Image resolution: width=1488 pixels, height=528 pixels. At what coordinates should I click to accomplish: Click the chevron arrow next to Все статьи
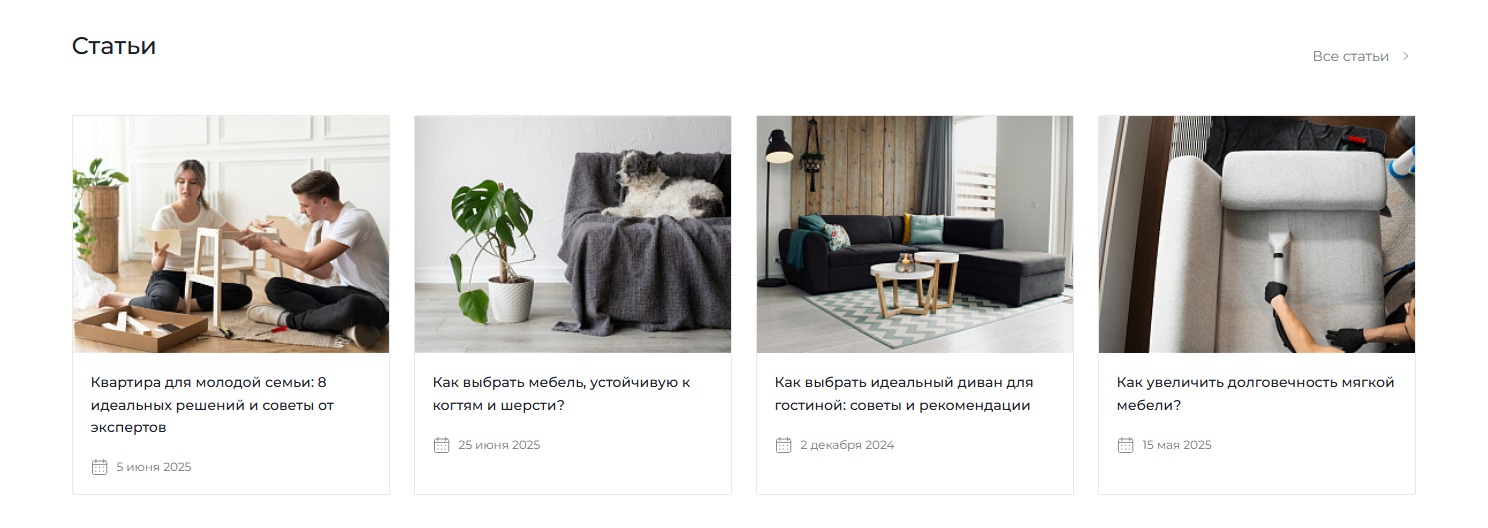coord(1405,56)
